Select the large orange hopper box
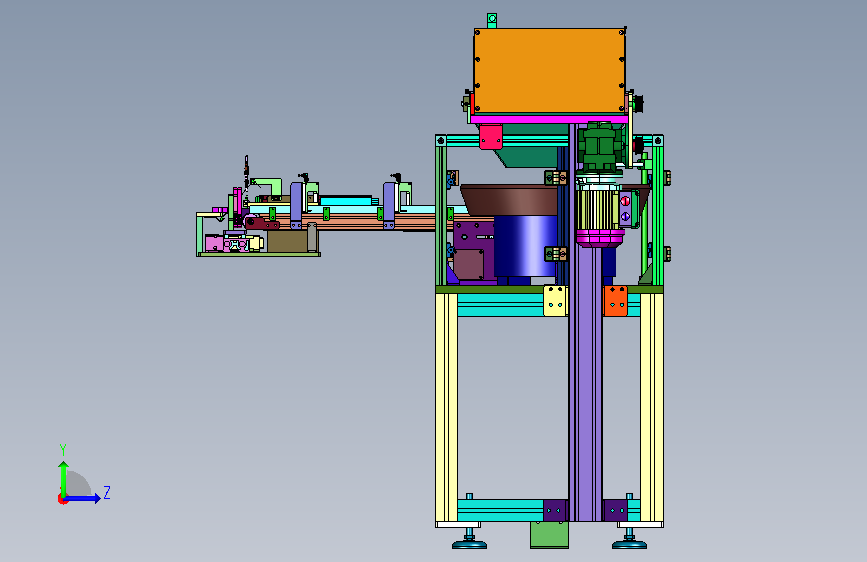The width and height of the screenshot is (867, 562). pos(549,71)
